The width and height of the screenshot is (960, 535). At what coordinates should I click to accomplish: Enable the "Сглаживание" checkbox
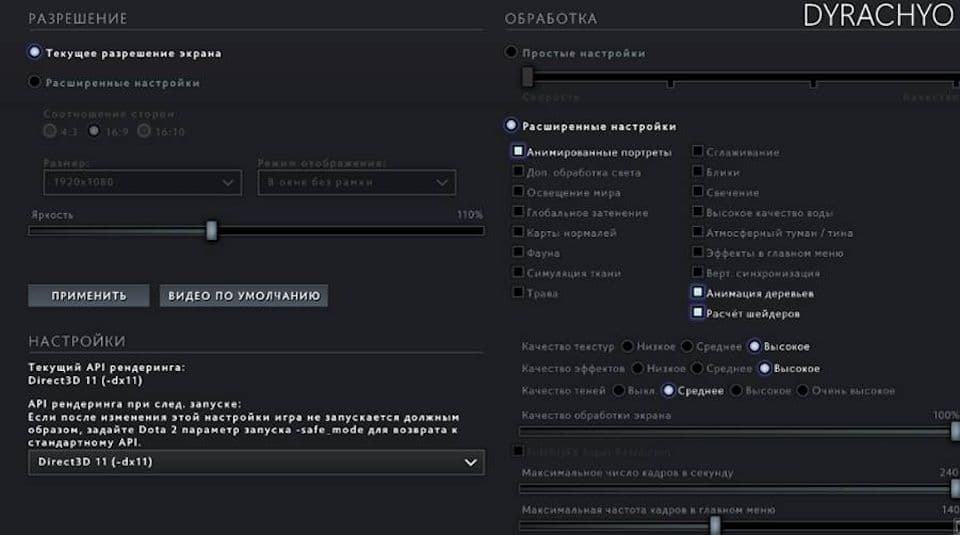698,152
